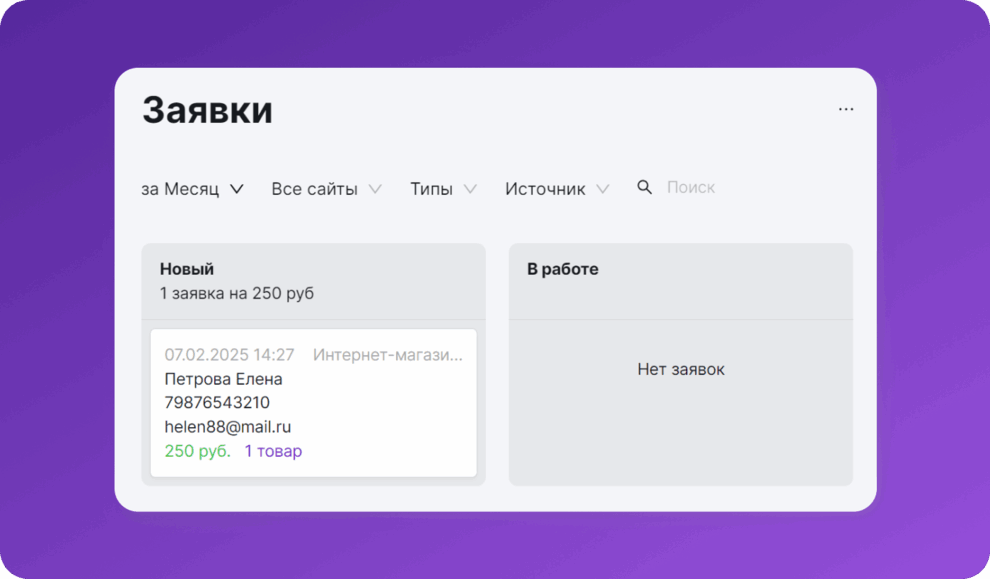Expand the 'Источник' source filter
The image size is (990, 579).
(x=545, y=189)
